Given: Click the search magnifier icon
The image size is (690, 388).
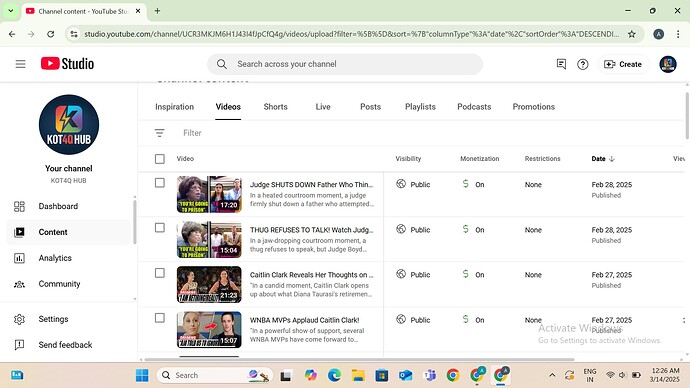Looking at the screenshot, I should [x=222, y=64].
